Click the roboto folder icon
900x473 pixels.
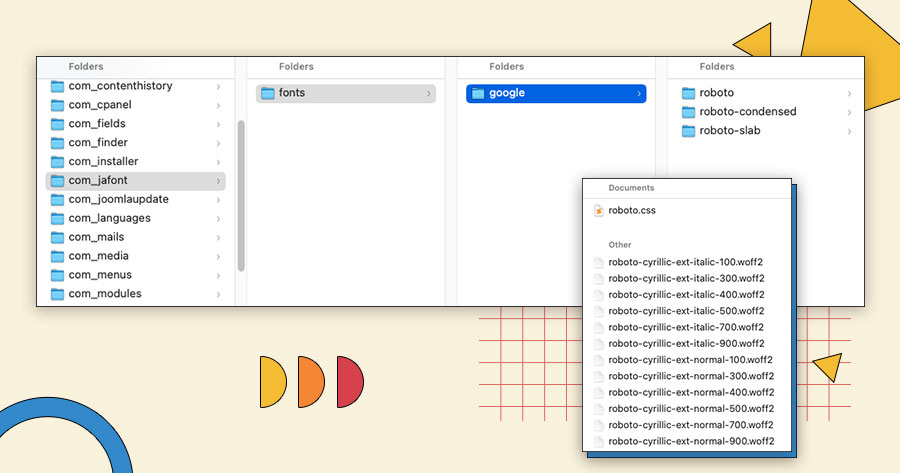coord(688,94)
